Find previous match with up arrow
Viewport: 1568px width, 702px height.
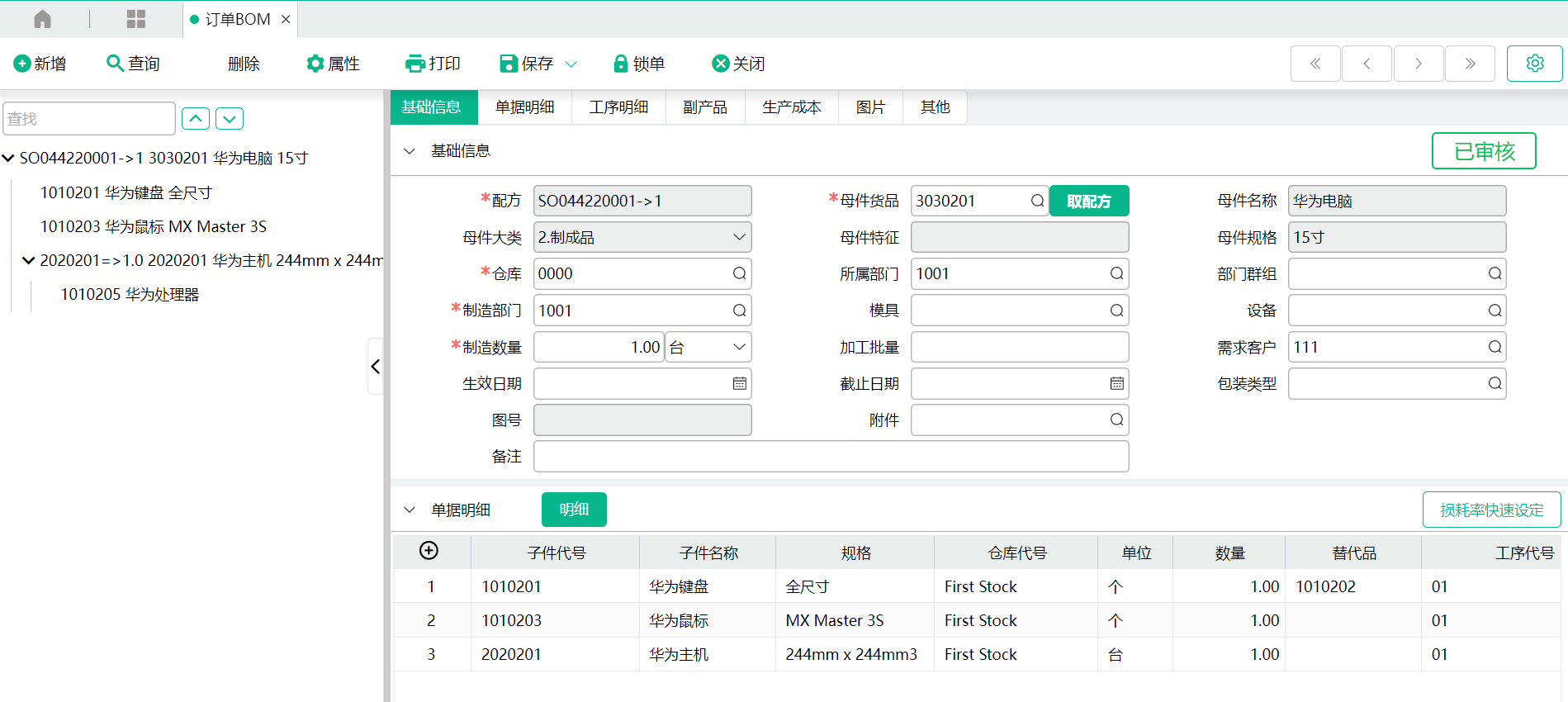pyautogui.click(x=196, y=119)
